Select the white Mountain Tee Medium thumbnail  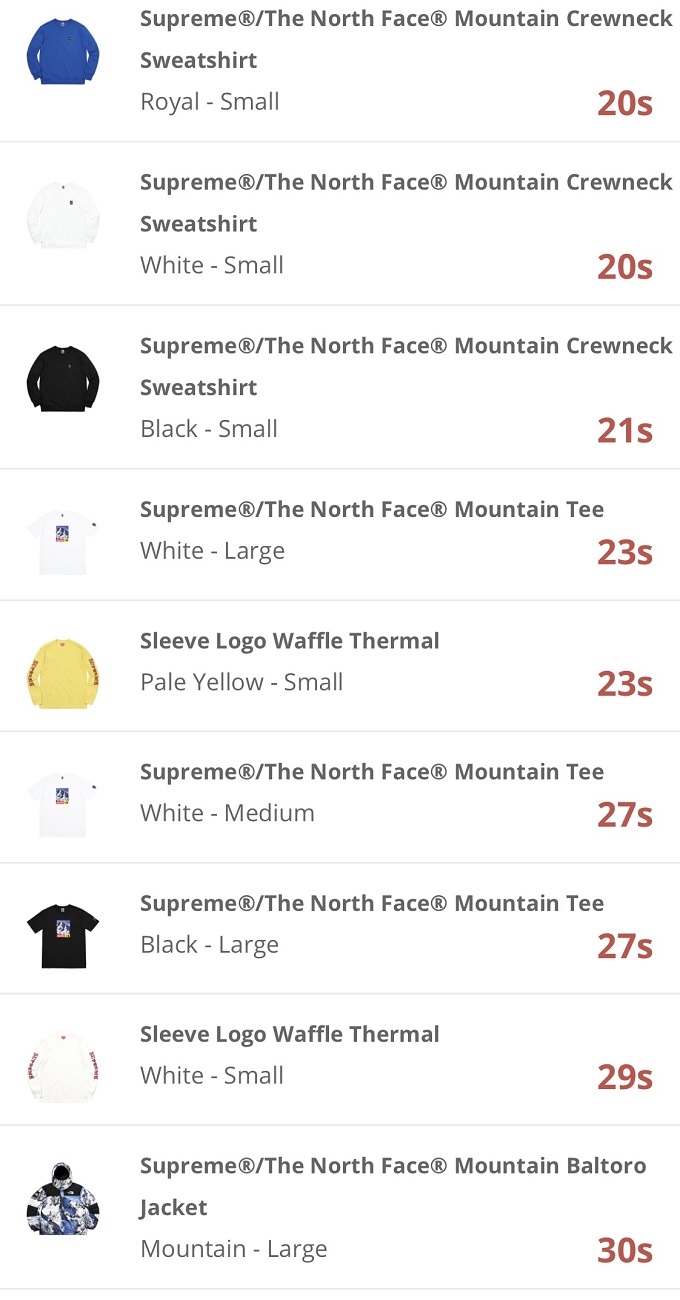[x=63, y=803]
